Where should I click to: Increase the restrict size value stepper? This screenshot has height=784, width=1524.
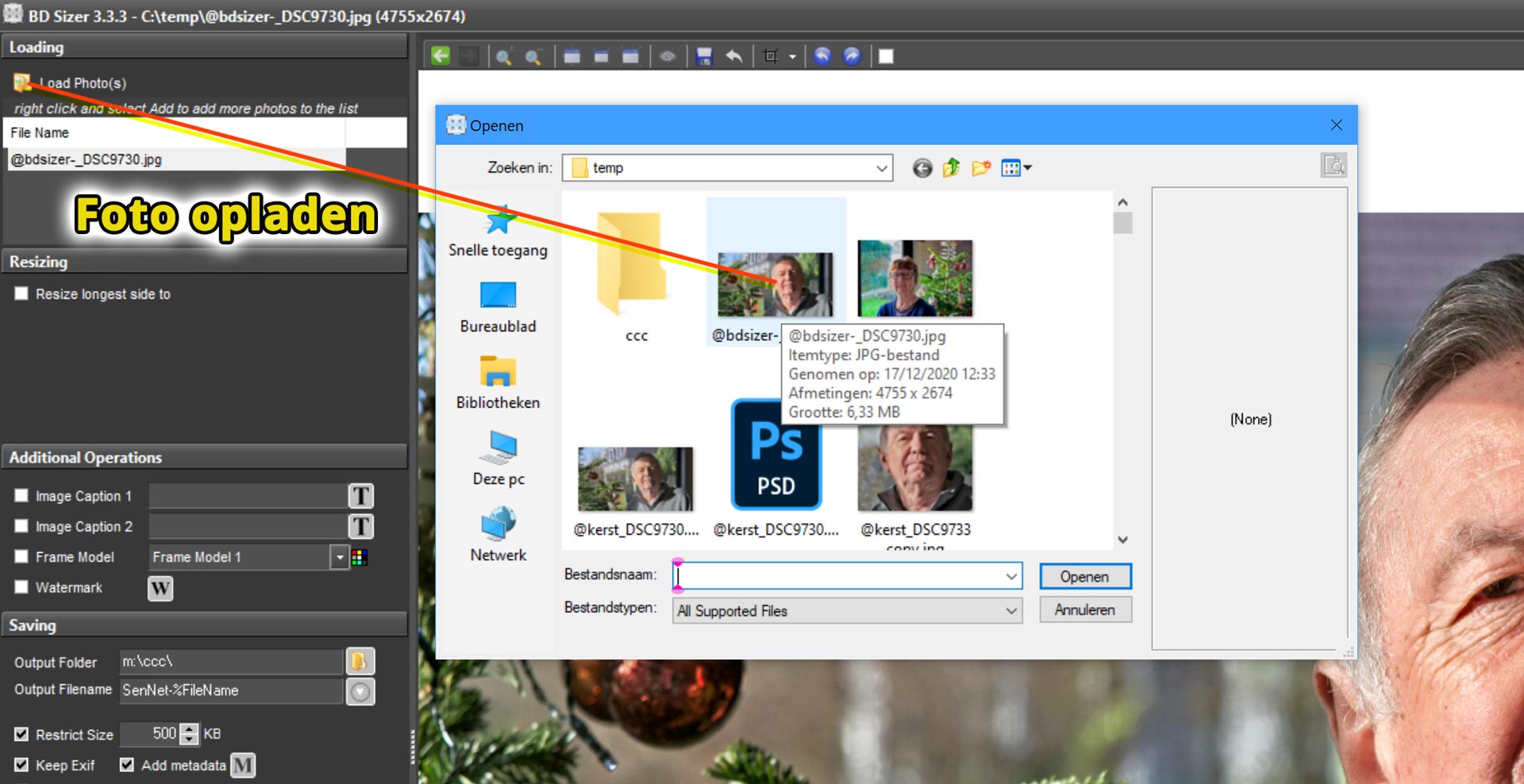pos(189,728)
